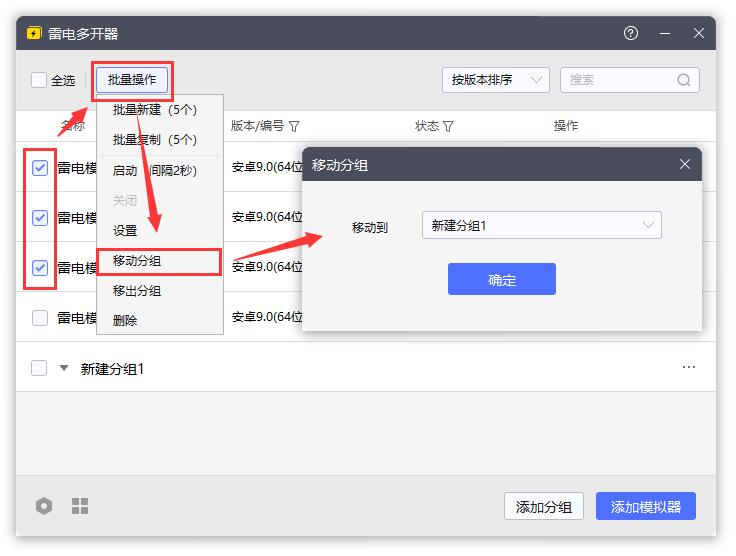This screenshot has width=736, height=556.
Task: Select 移动分组 menu item
Action: (x=159, y=261)
